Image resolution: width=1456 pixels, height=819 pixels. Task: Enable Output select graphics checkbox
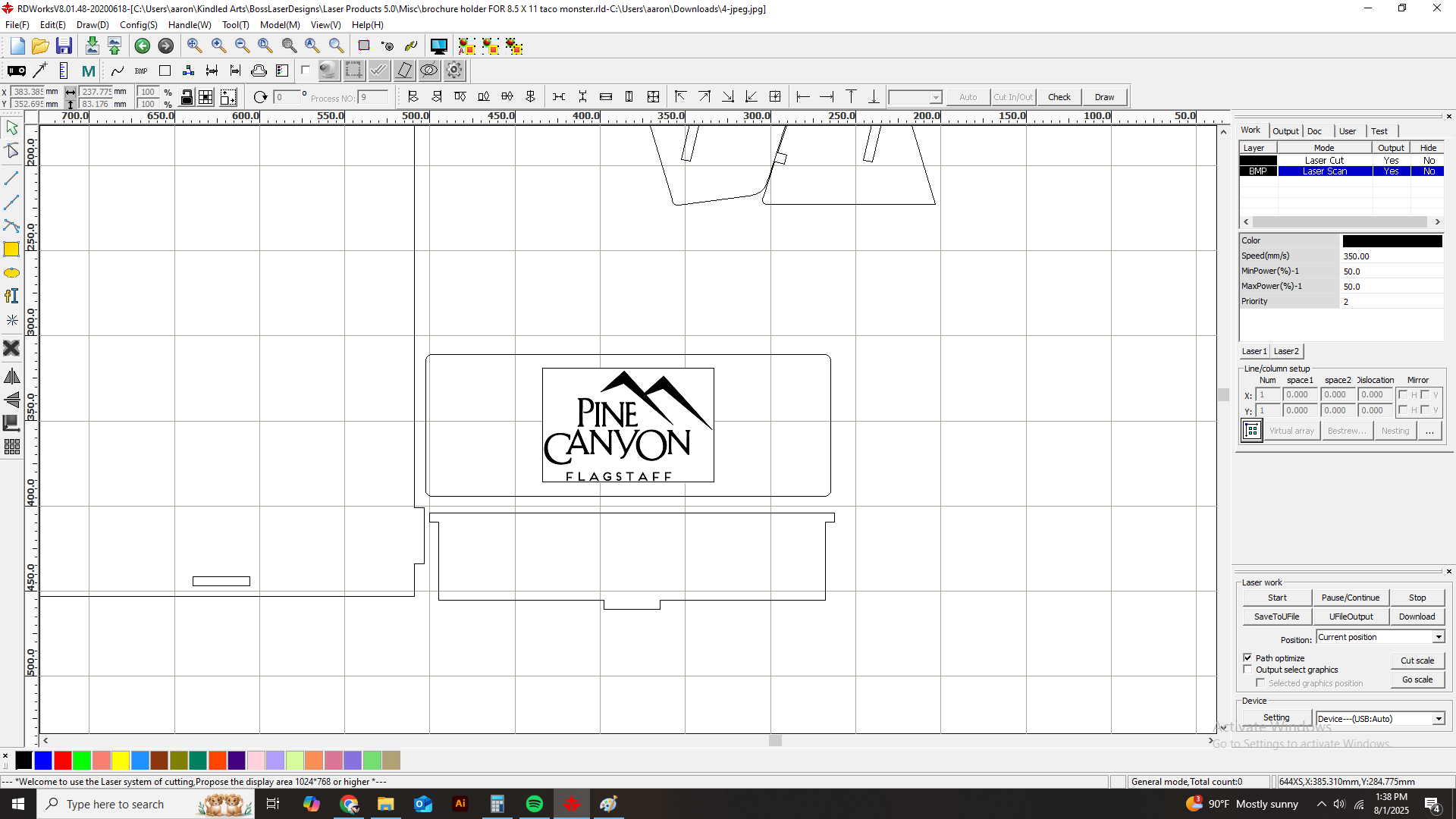1247,669
